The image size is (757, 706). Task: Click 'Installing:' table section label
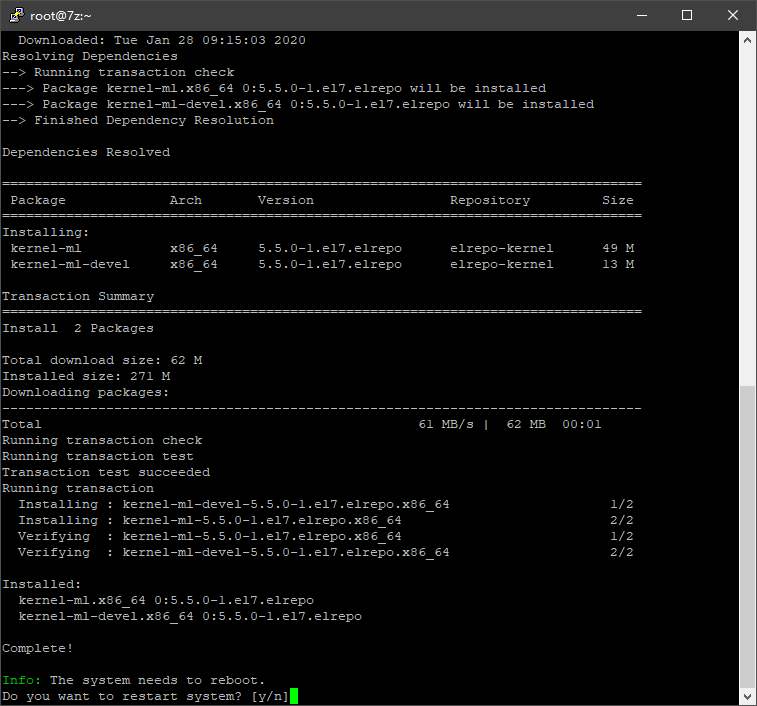click(x=46, y=232)
